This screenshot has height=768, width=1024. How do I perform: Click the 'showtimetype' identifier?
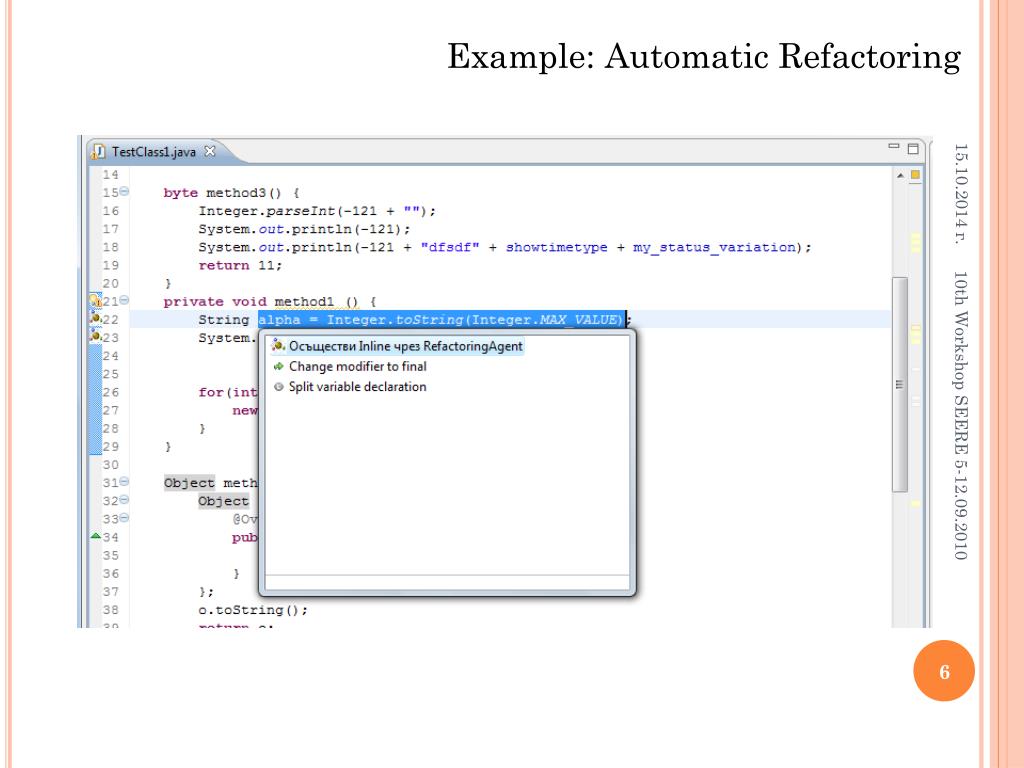click(x=556, y=248)
